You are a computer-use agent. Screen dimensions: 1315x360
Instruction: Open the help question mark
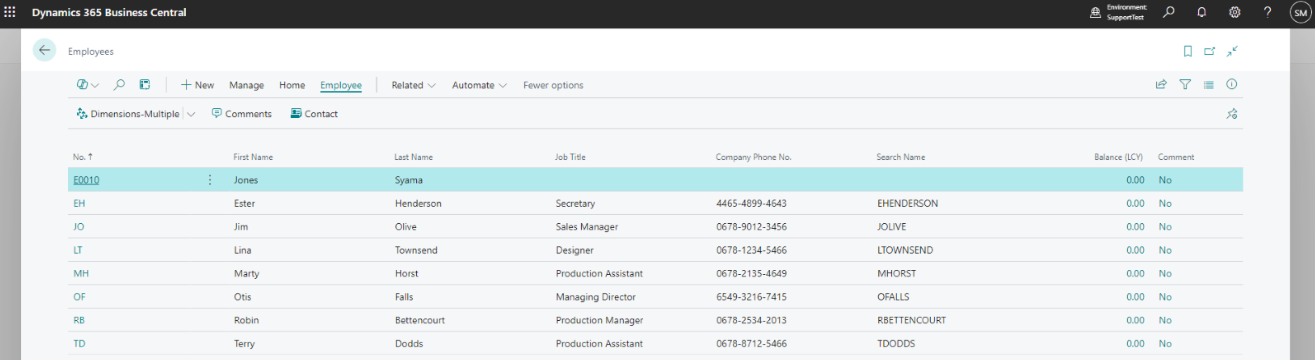pos(1267,12)
